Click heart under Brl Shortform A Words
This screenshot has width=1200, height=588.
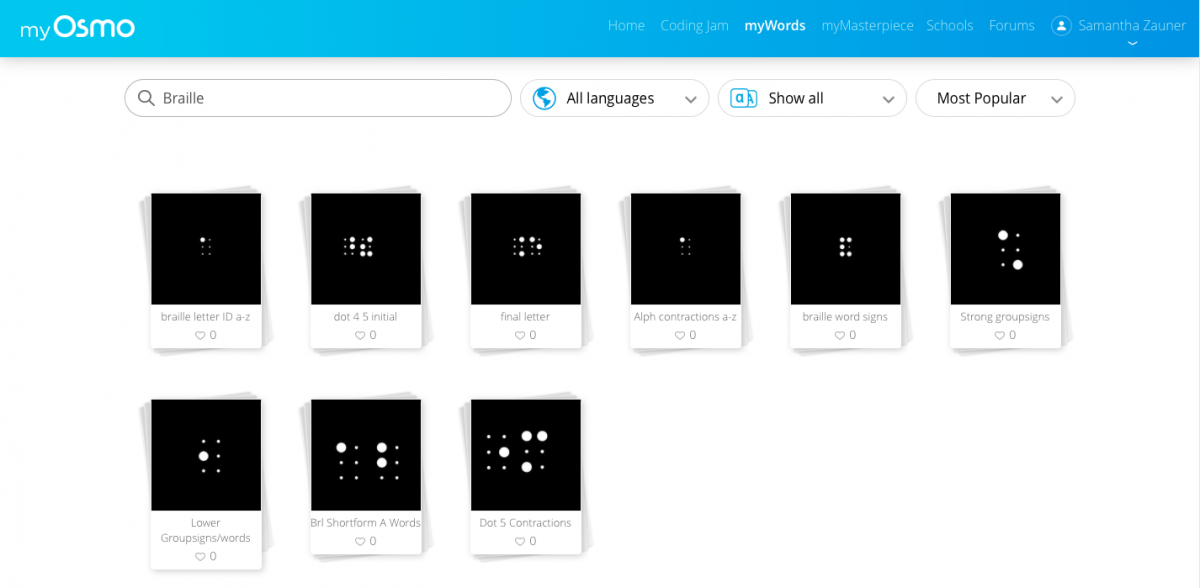pyautogui.click(x=360, y=542)
